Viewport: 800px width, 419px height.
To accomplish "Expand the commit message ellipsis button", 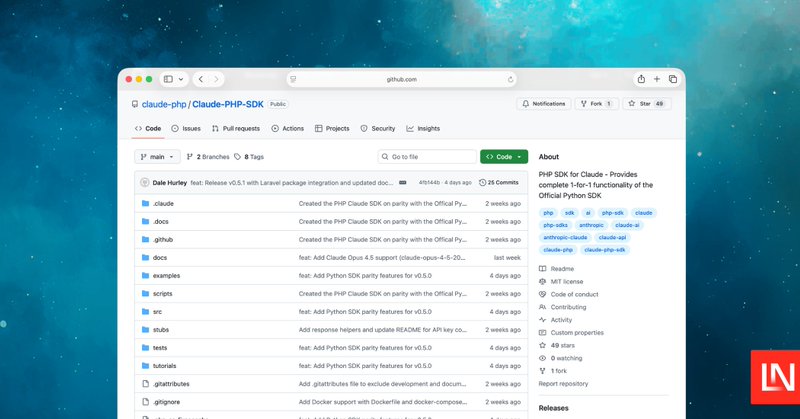I will tap(403, 183).
